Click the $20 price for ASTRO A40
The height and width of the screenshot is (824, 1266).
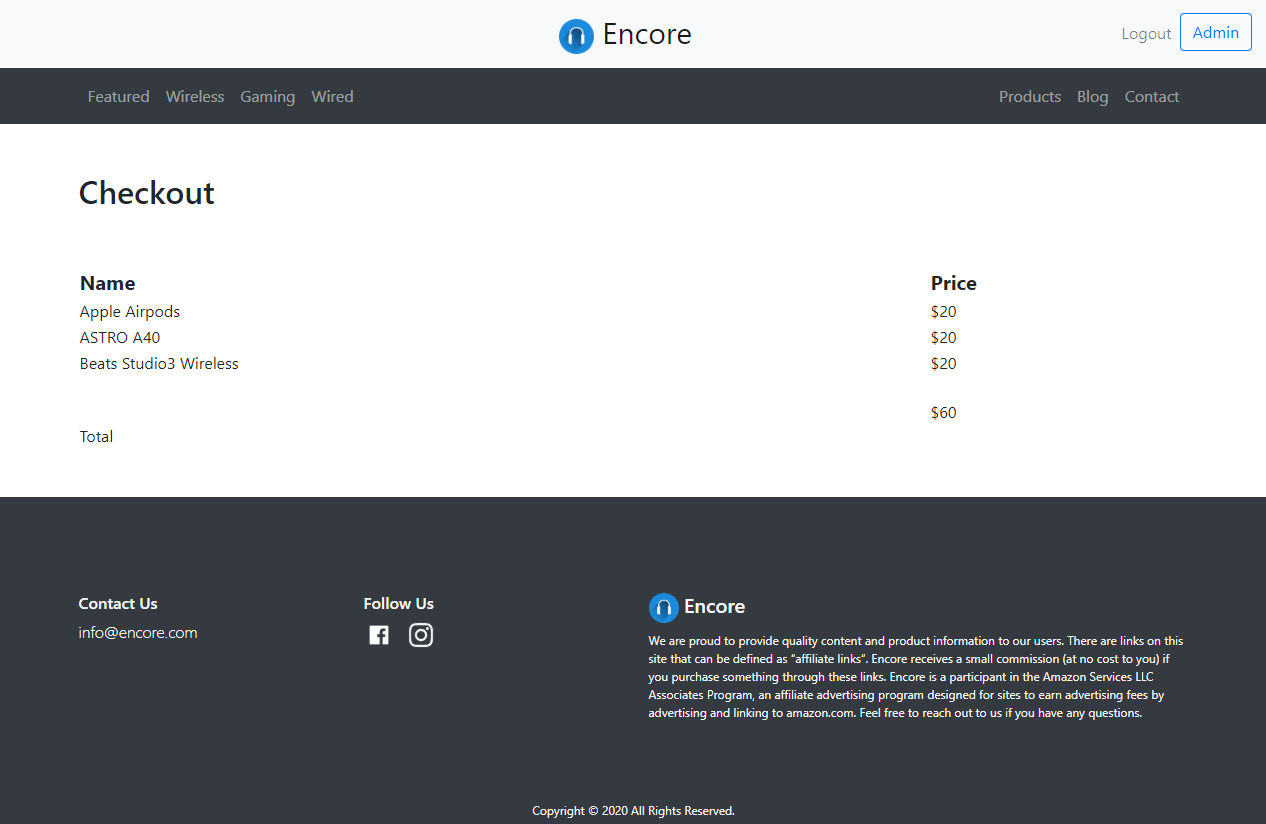click(943, 338)
